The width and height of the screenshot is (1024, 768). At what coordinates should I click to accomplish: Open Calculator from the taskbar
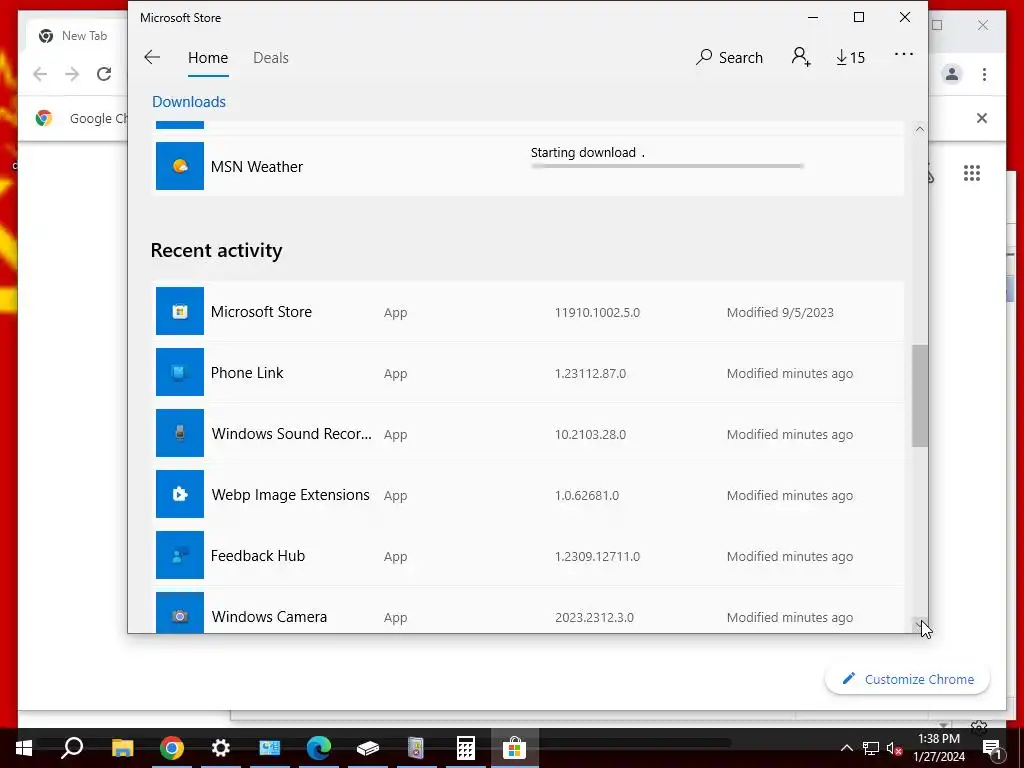click(x=466, y=748)
